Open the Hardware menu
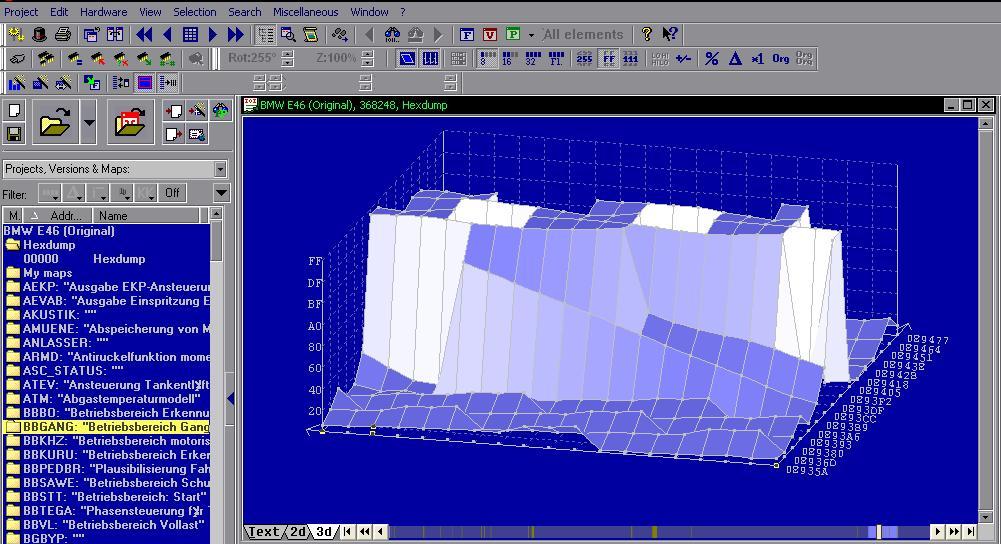 point(103,12)
